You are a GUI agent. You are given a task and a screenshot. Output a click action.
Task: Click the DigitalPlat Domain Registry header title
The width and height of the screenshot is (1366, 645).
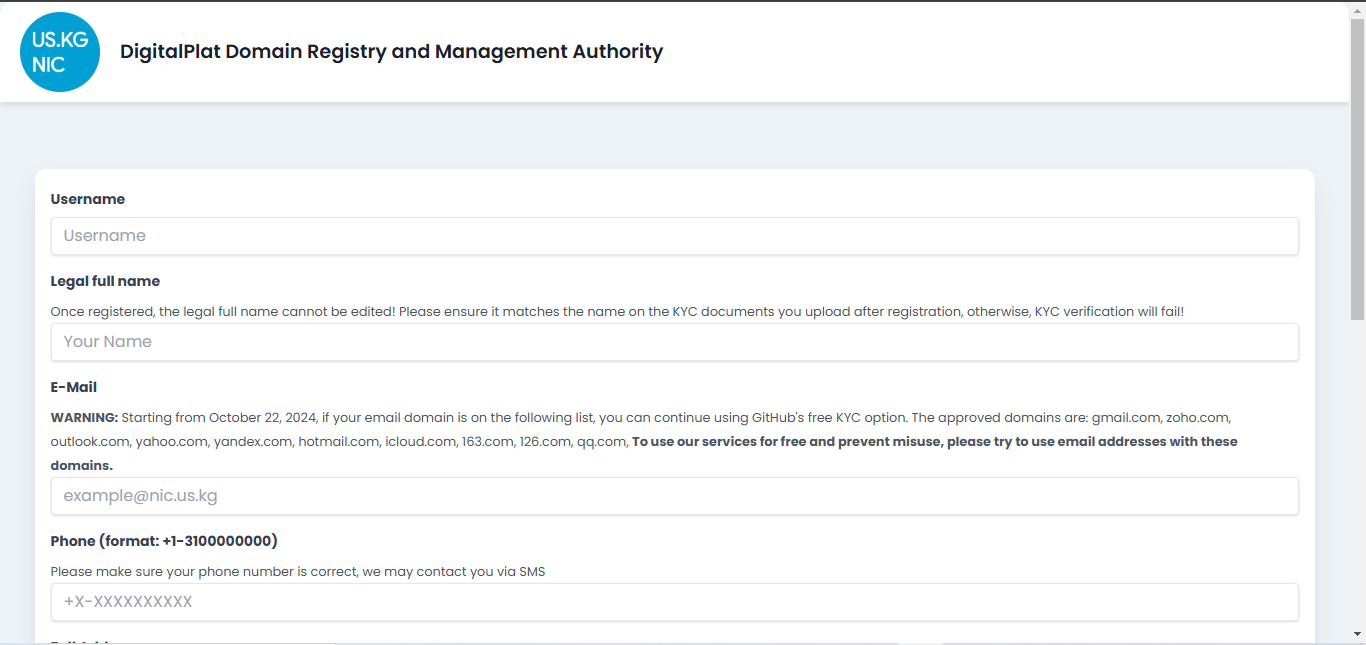[391, 52]
